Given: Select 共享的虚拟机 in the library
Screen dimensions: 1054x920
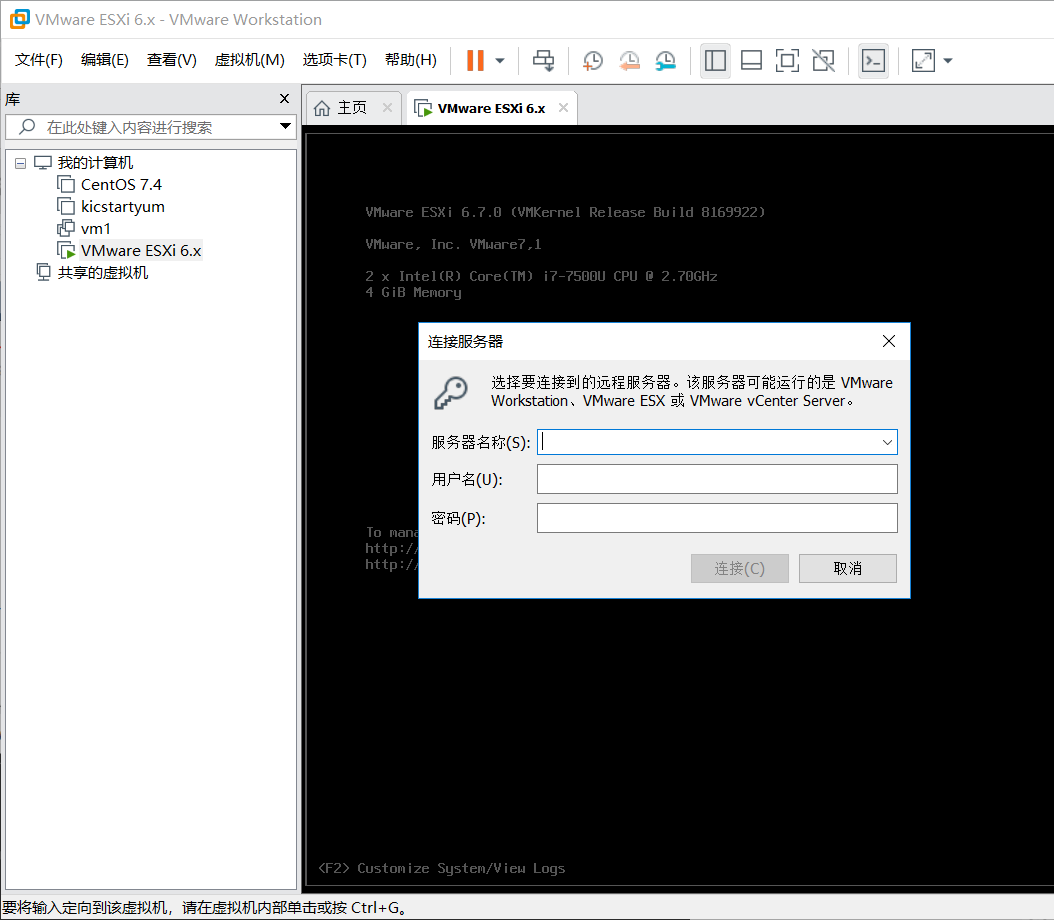Looking at the screenshot, I should tap(102, 273).
